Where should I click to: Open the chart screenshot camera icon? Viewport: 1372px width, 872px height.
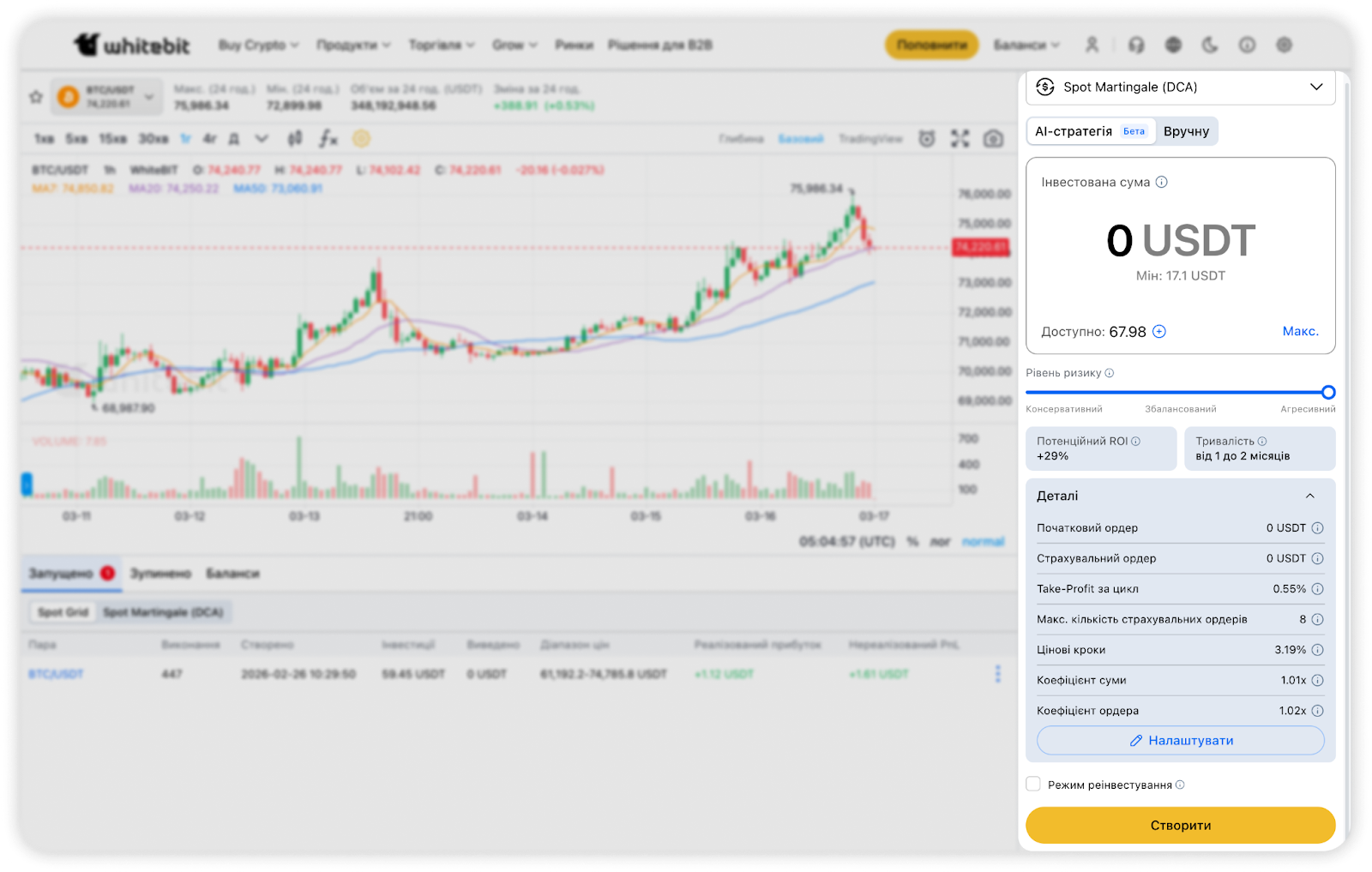[x=993, y=139]
